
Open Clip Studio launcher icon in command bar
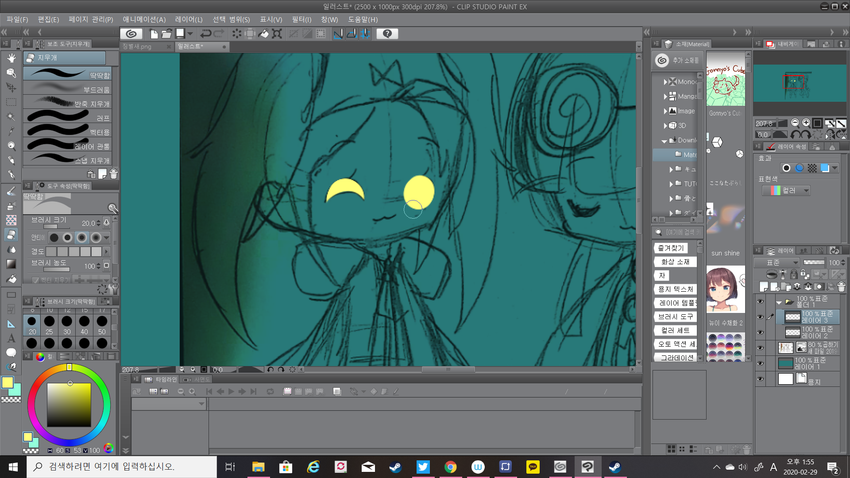pos(131,34)
